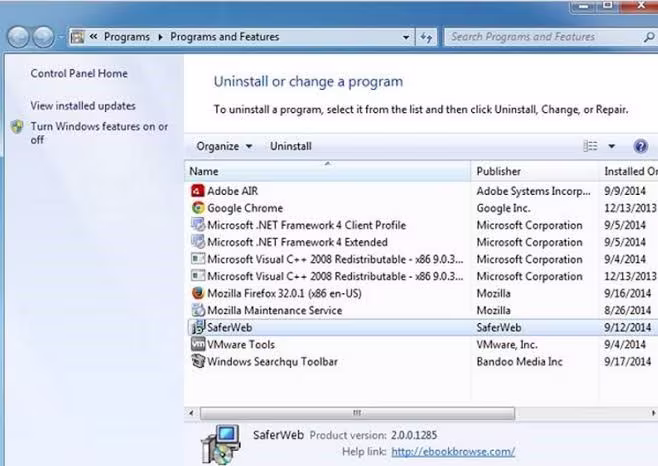Image resolution: width=658 pixels, height=466 pixels.
Task: Click the .NET Framework 4 Extended icon
Action: [198, 242]
